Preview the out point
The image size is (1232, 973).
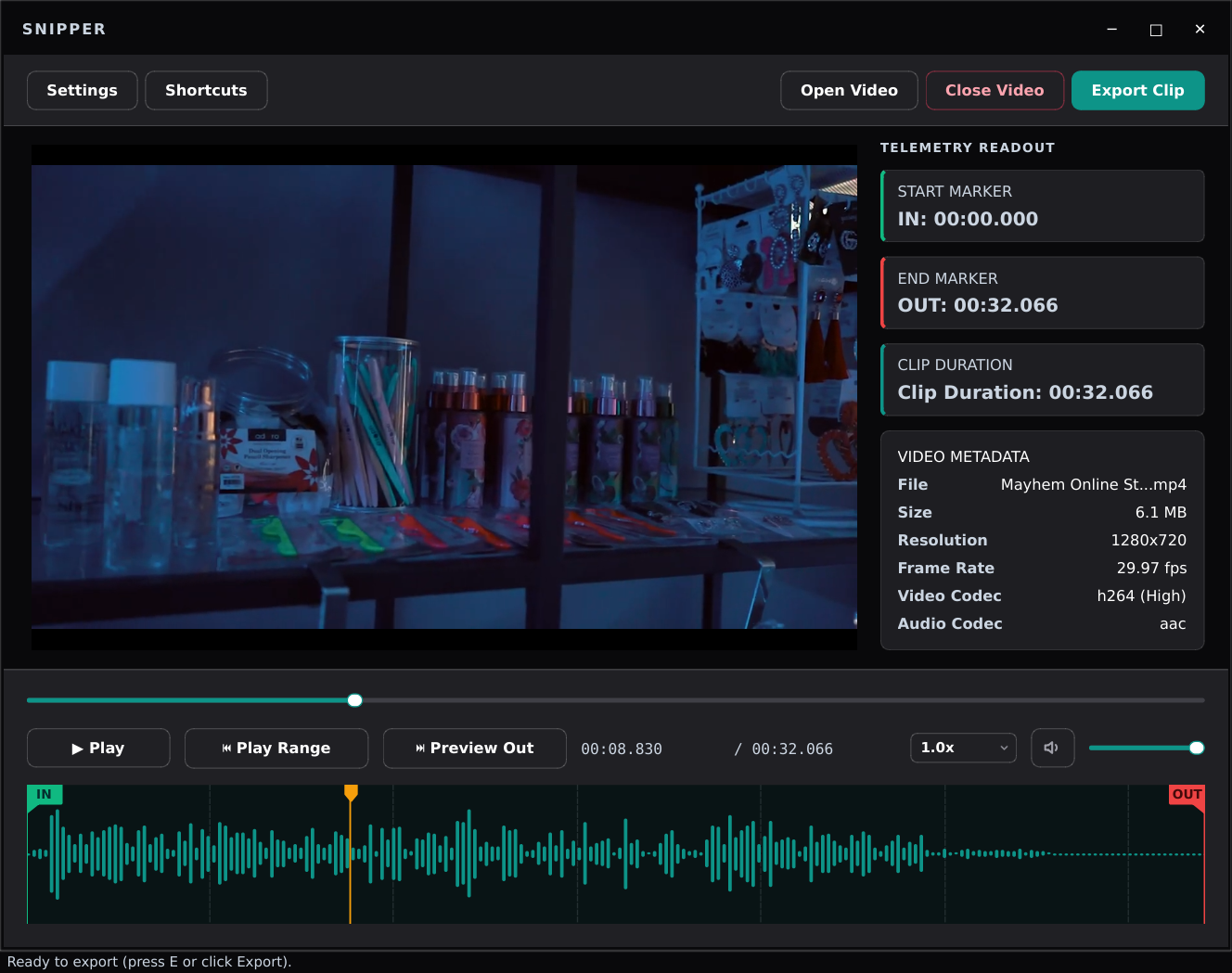pyautogui.click(x=475, y=748)
